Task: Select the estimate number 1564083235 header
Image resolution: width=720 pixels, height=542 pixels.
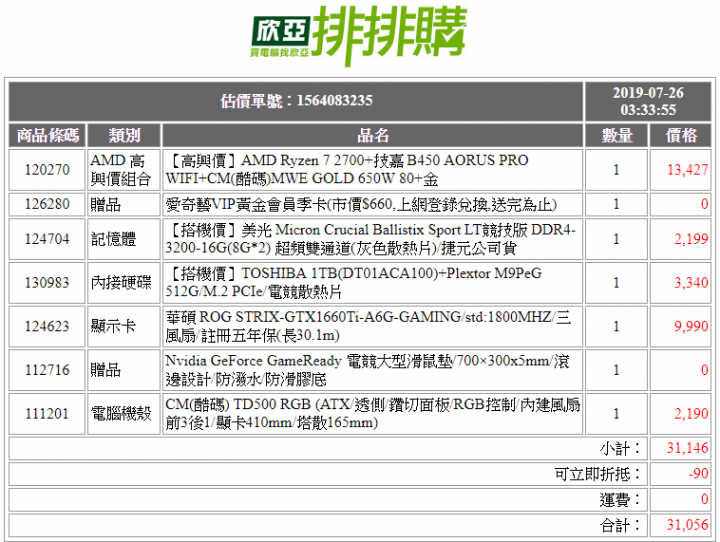Action: pyautogui.click(x=296, y=101)
